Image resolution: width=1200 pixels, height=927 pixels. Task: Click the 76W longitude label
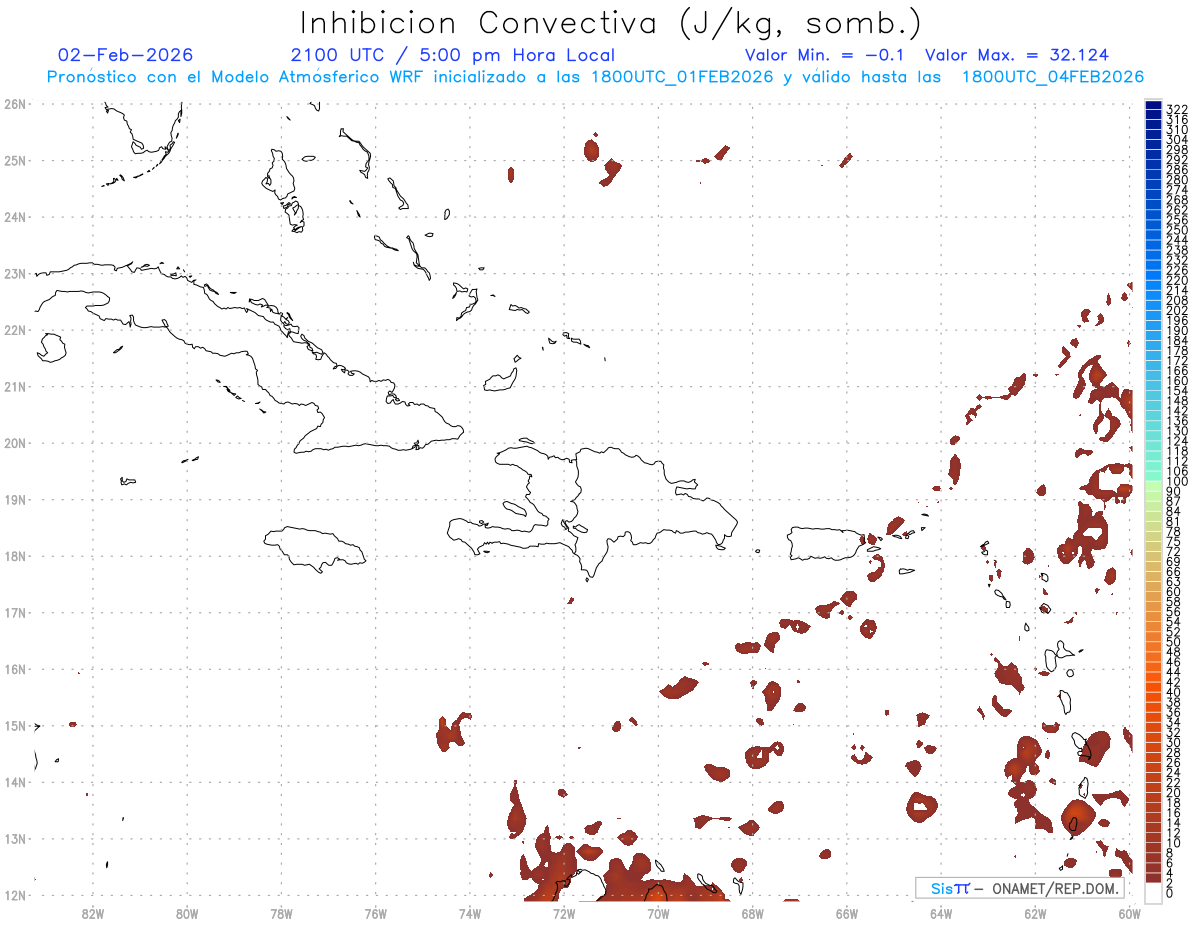point(376,912)
